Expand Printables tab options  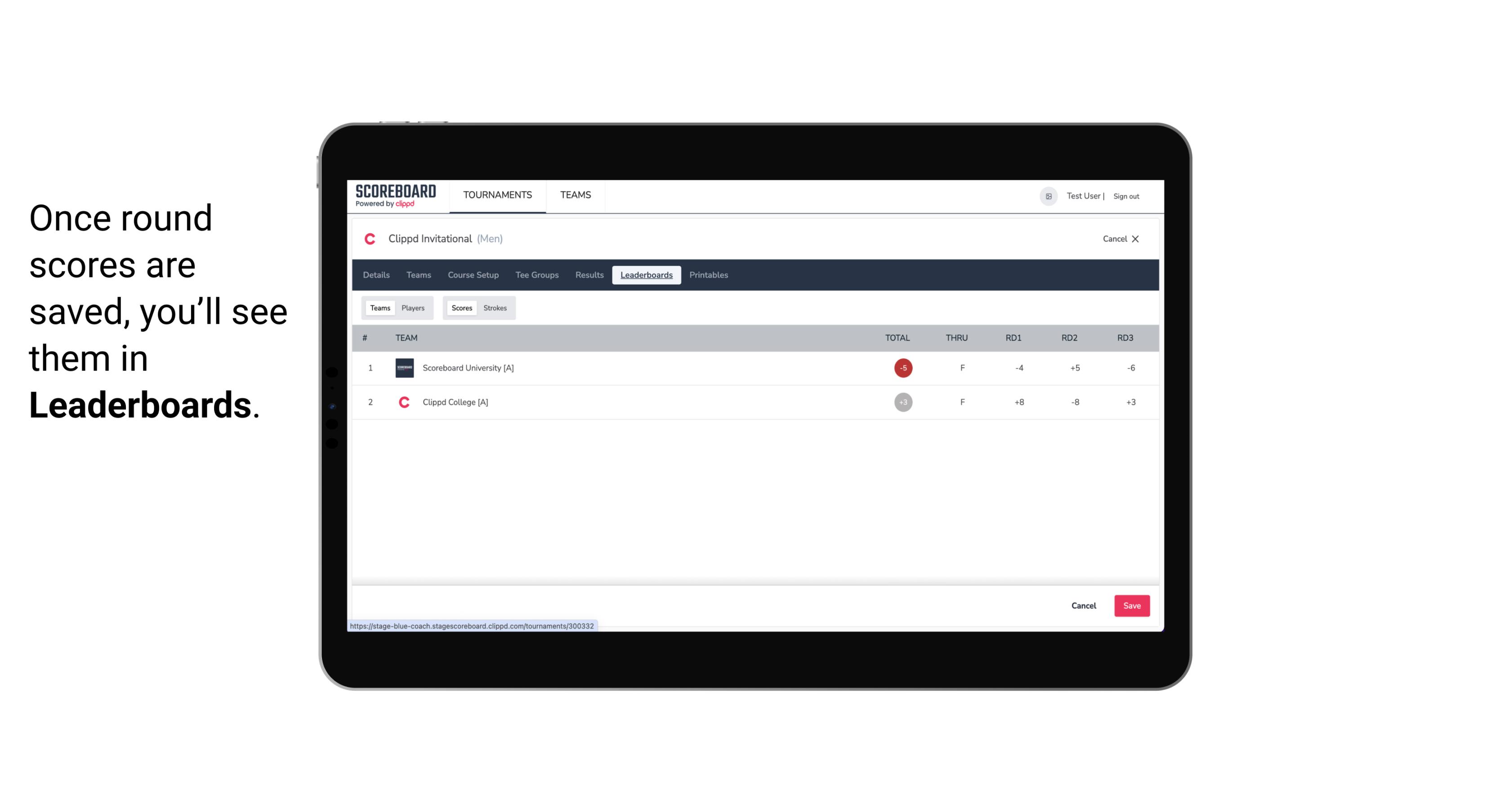tap(709, 275)
